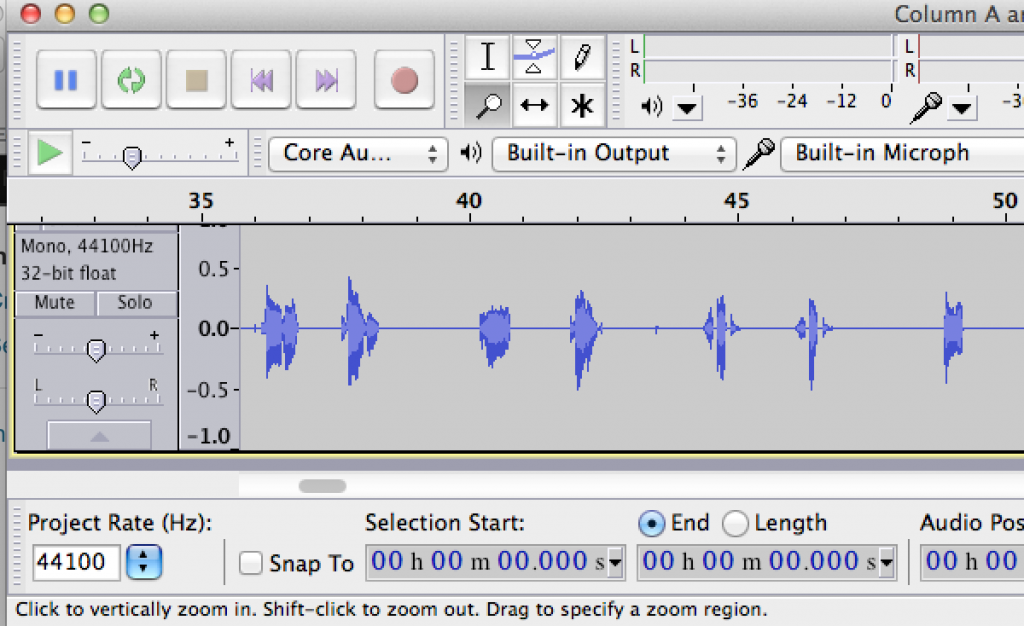Select the Selection (I-beam) tool
This screenshot has height=626, width=1024.
(487, 58)
